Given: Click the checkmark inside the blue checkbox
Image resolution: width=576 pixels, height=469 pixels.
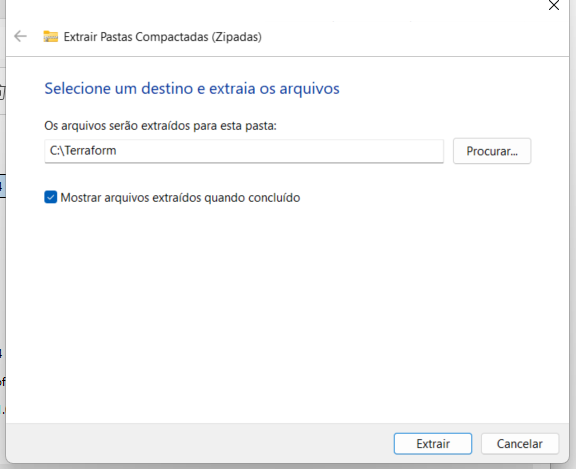Looking at the screenshot, I should [x=51, y=197].
